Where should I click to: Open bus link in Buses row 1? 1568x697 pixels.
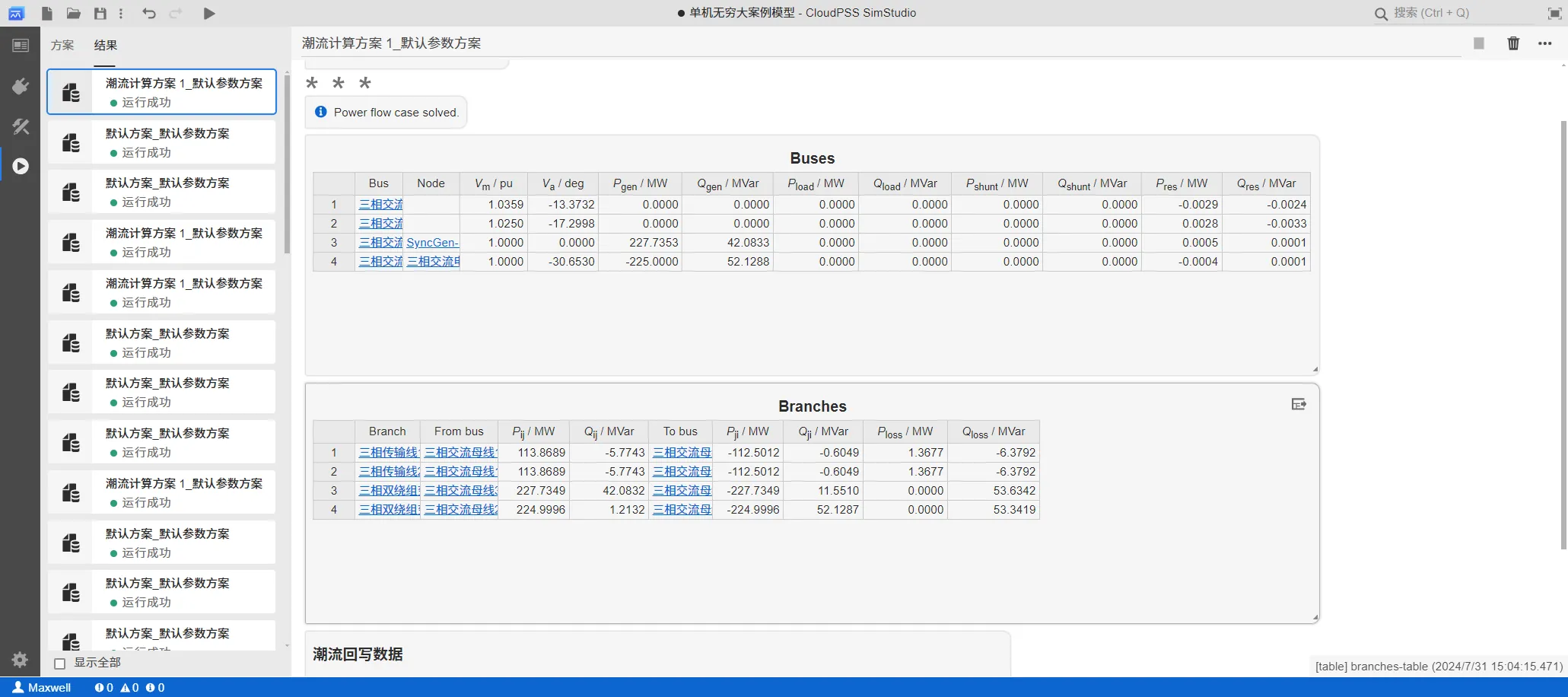381,205
